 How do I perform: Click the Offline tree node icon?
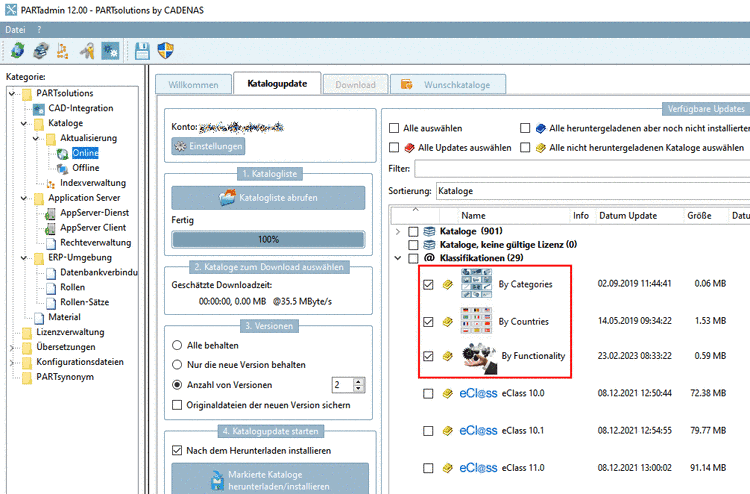[x=62, y=168]
